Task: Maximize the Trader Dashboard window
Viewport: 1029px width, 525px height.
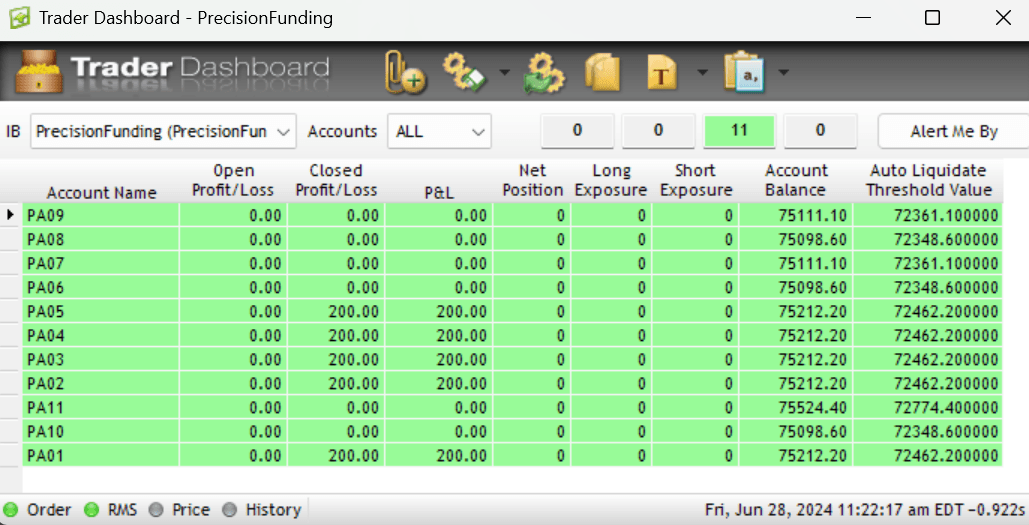Action: click(932, 18)
